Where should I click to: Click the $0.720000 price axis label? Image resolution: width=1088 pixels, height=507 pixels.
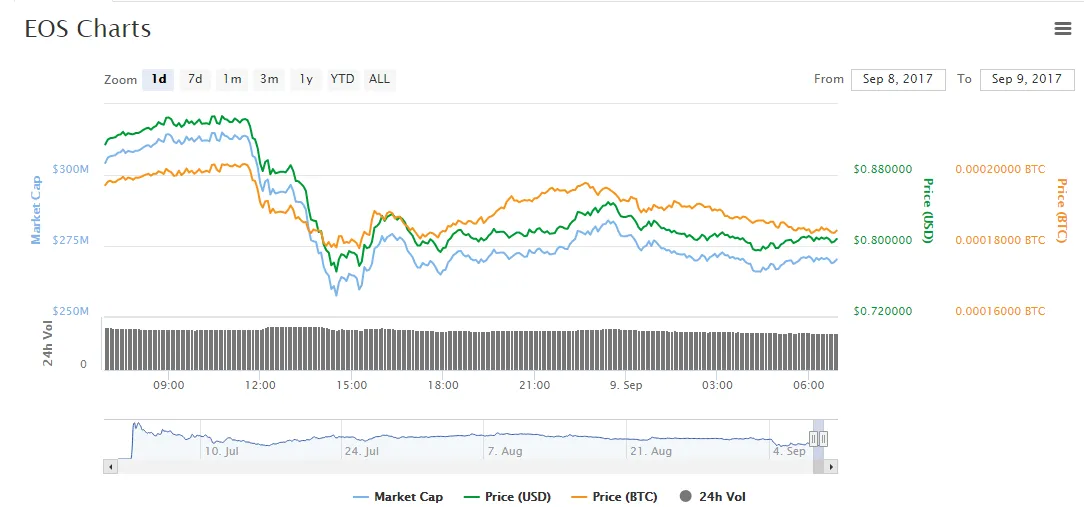click(x=883, y=311)
